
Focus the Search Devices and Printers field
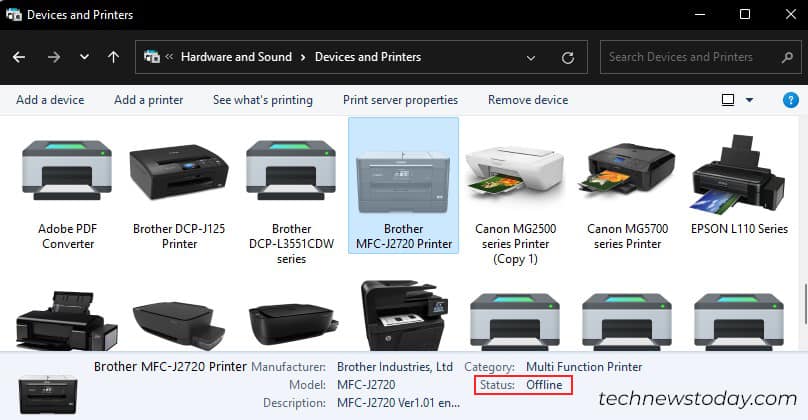(700, 57)
